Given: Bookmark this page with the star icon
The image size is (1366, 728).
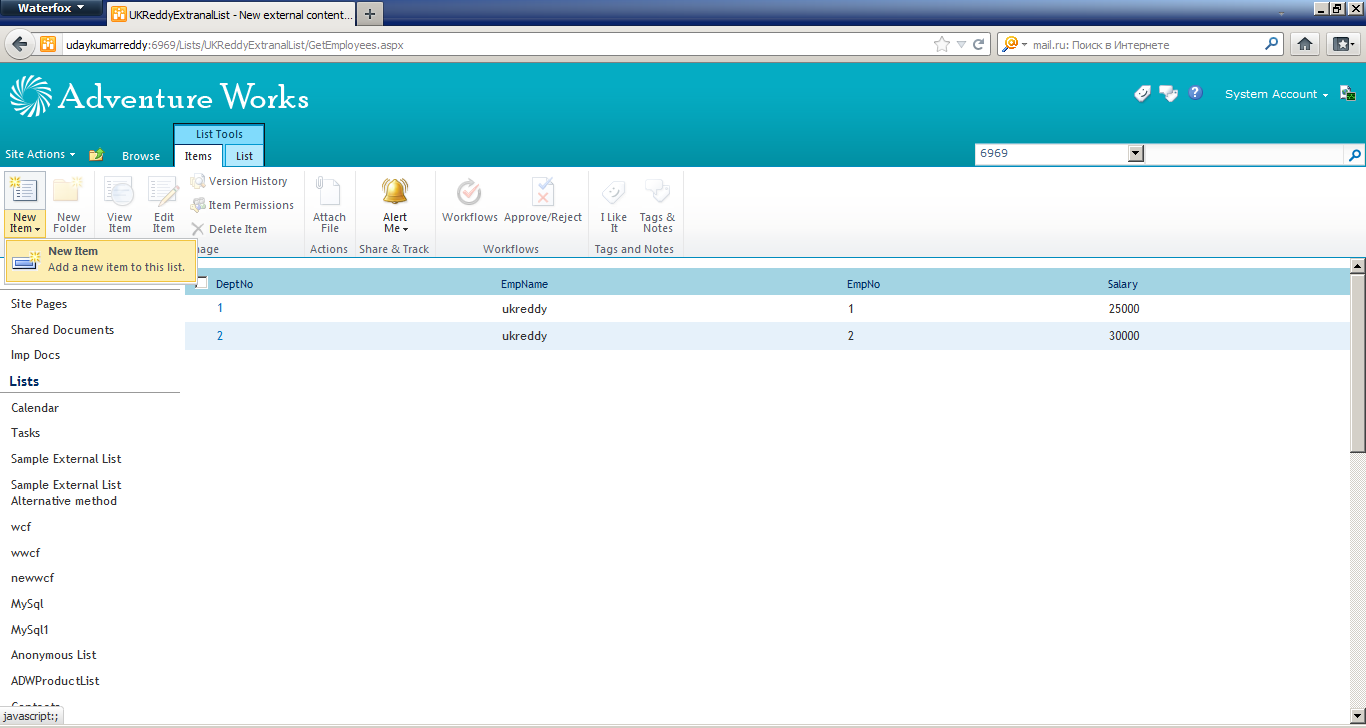Looking at the screenshot, I should pyautogui.click(x=941, y=44).
